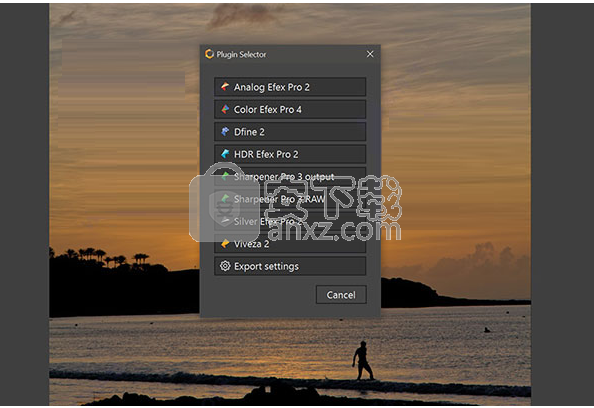Choose Sharpener Pro 3 output

[x=290, y=177]
